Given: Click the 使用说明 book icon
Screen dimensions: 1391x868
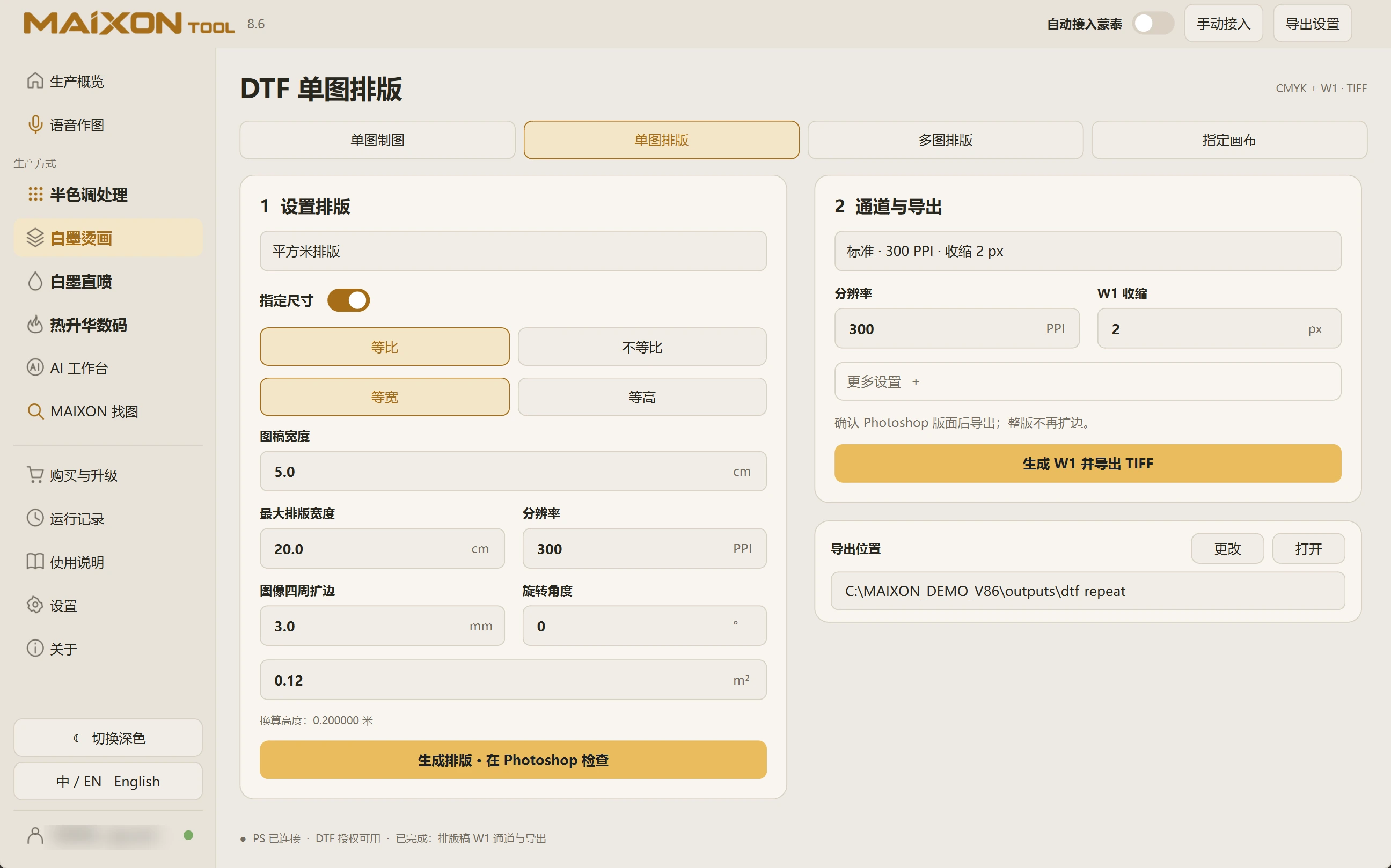Looking at the screenshot, I should [x=35, y=562].
